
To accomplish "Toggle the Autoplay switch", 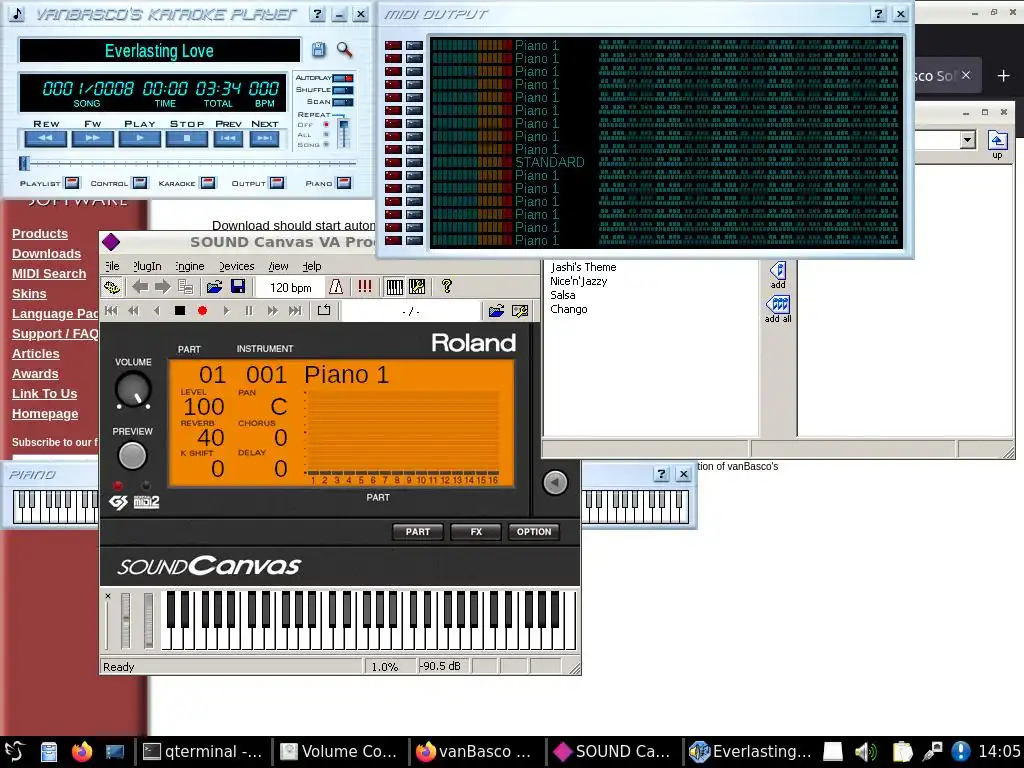I will 343,78.
